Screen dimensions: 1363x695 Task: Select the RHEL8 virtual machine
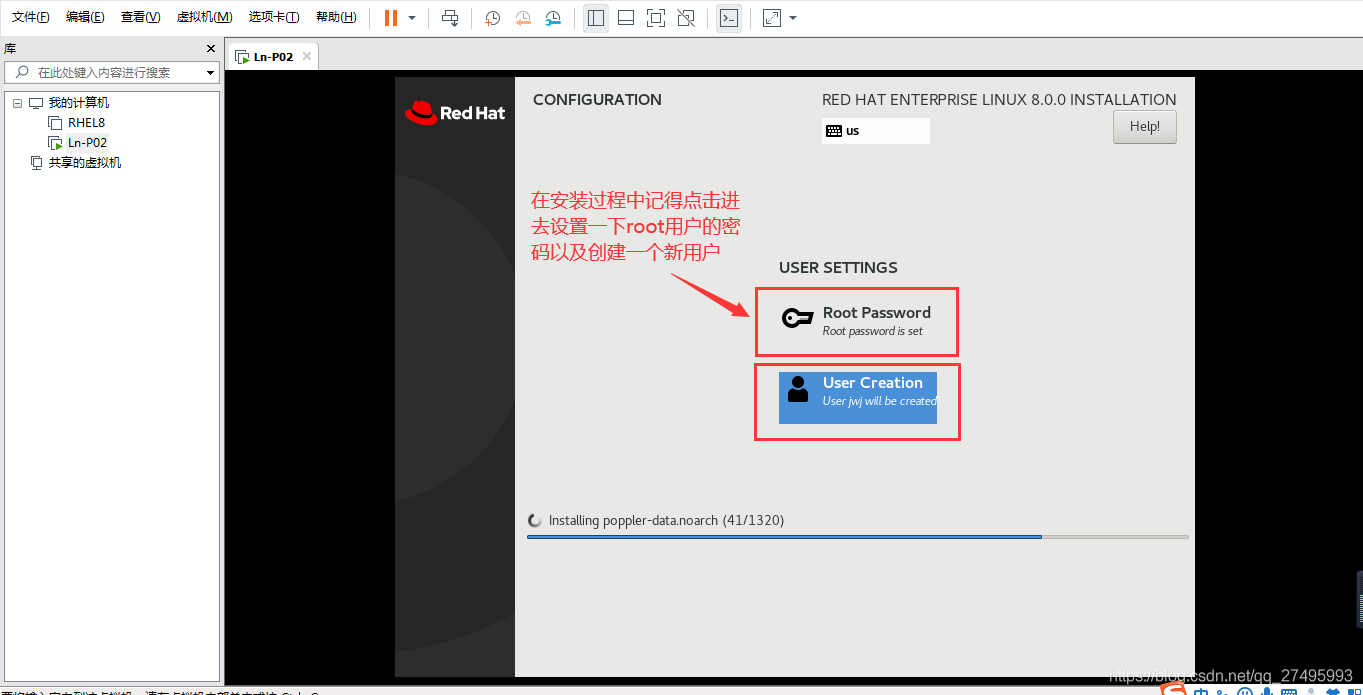pyautogui.click(x=86, y=123)
